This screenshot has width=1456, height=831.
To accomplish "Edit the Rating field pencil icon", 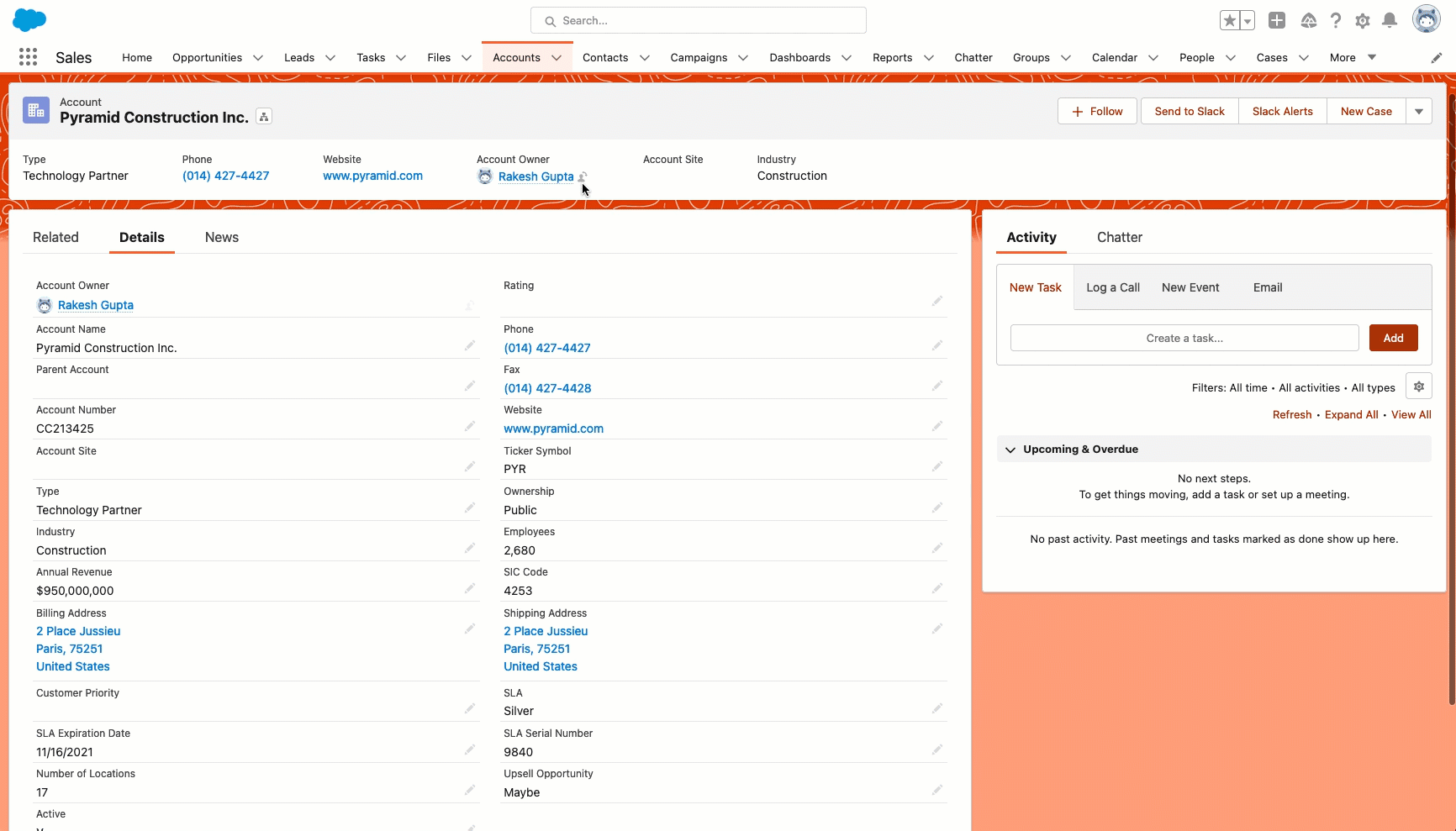I will 936,301.
